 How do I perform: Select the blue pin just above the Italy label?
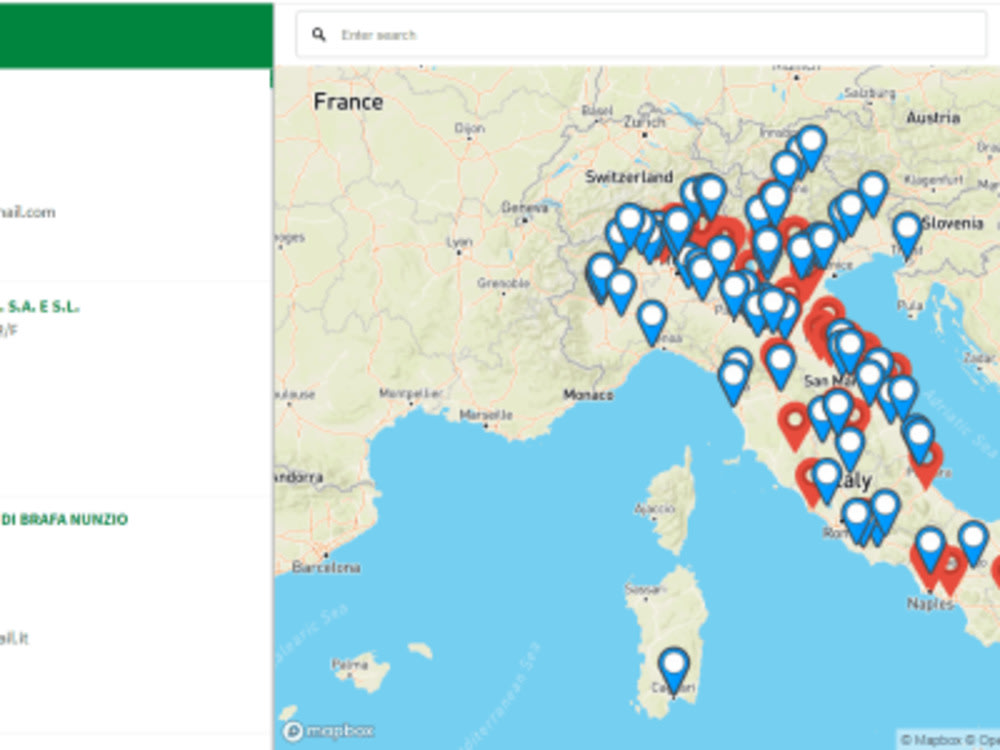pos(850,449)
